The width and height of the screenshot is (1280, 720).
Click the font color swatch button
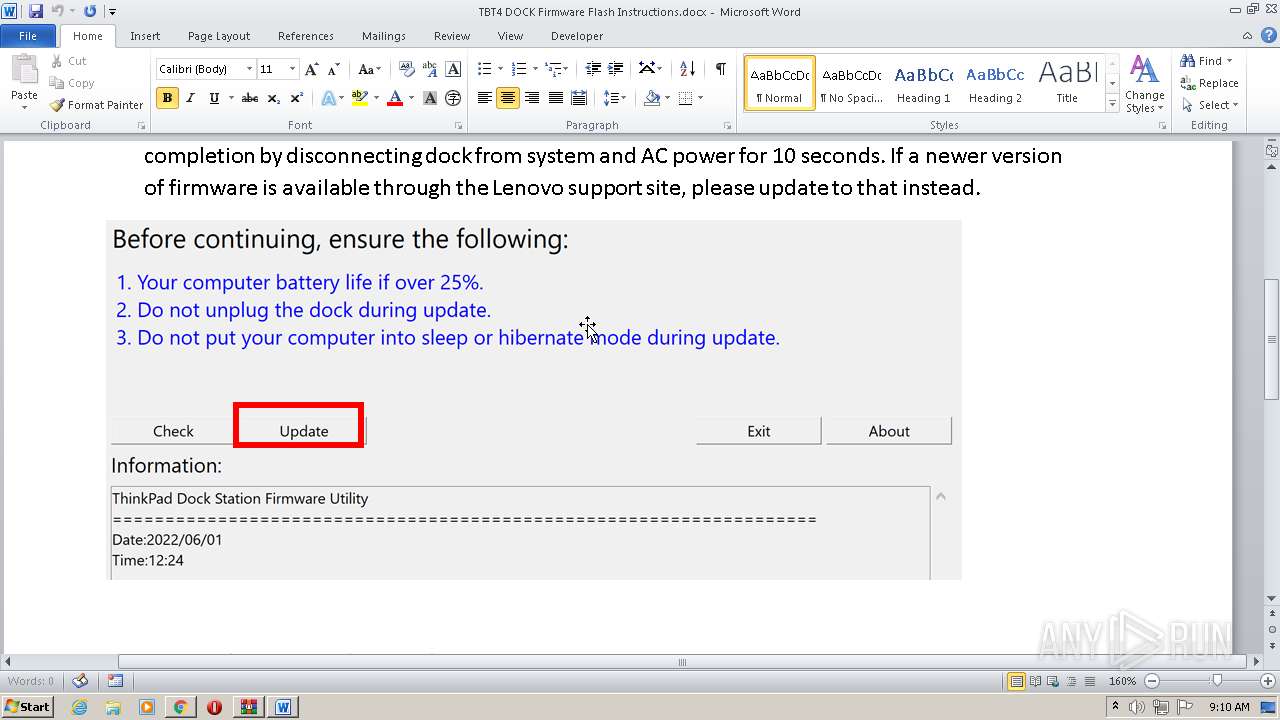click(x=395, y=98)
